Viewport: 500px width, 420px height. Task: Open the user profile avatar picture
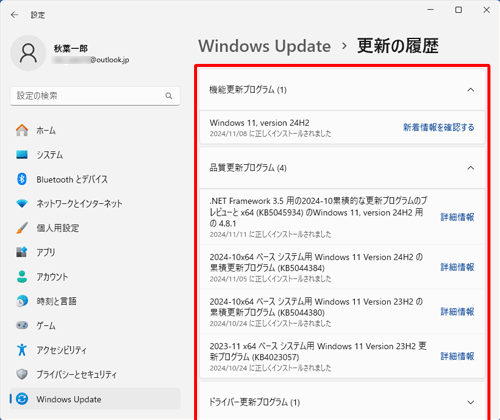pyautogui.click(x=28, y=53)
